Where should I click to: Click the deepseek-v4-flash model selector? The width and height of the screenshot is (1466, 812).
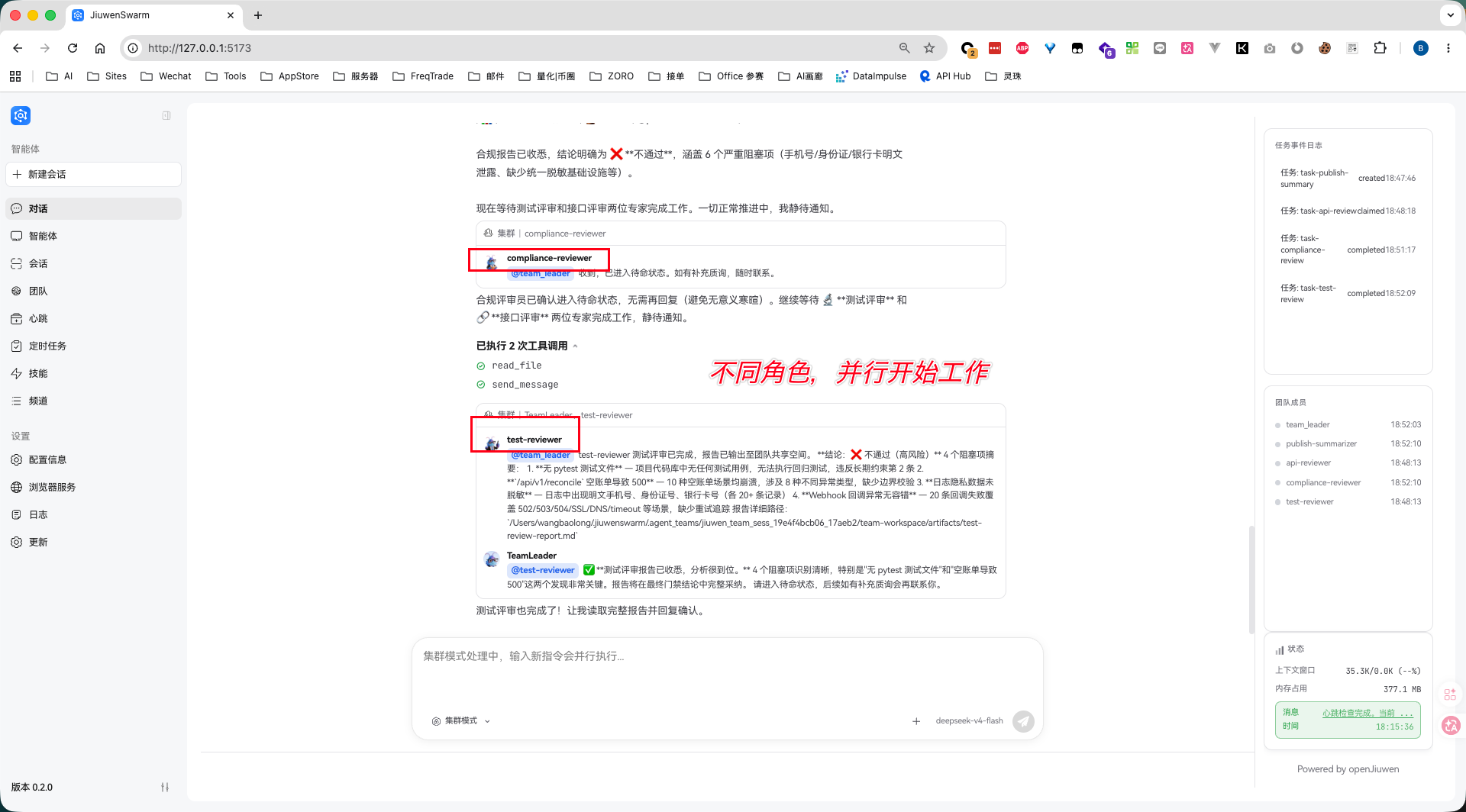point(969,720)
